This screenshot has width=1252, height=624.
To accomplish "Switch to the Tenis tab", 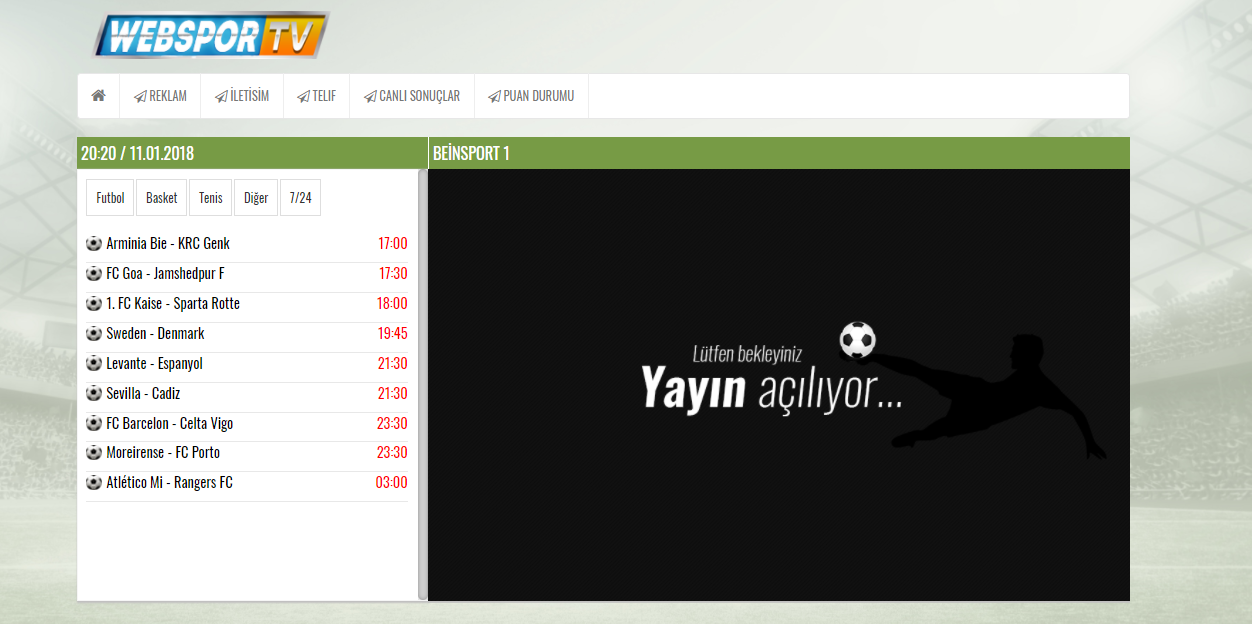I will point(210,198).
